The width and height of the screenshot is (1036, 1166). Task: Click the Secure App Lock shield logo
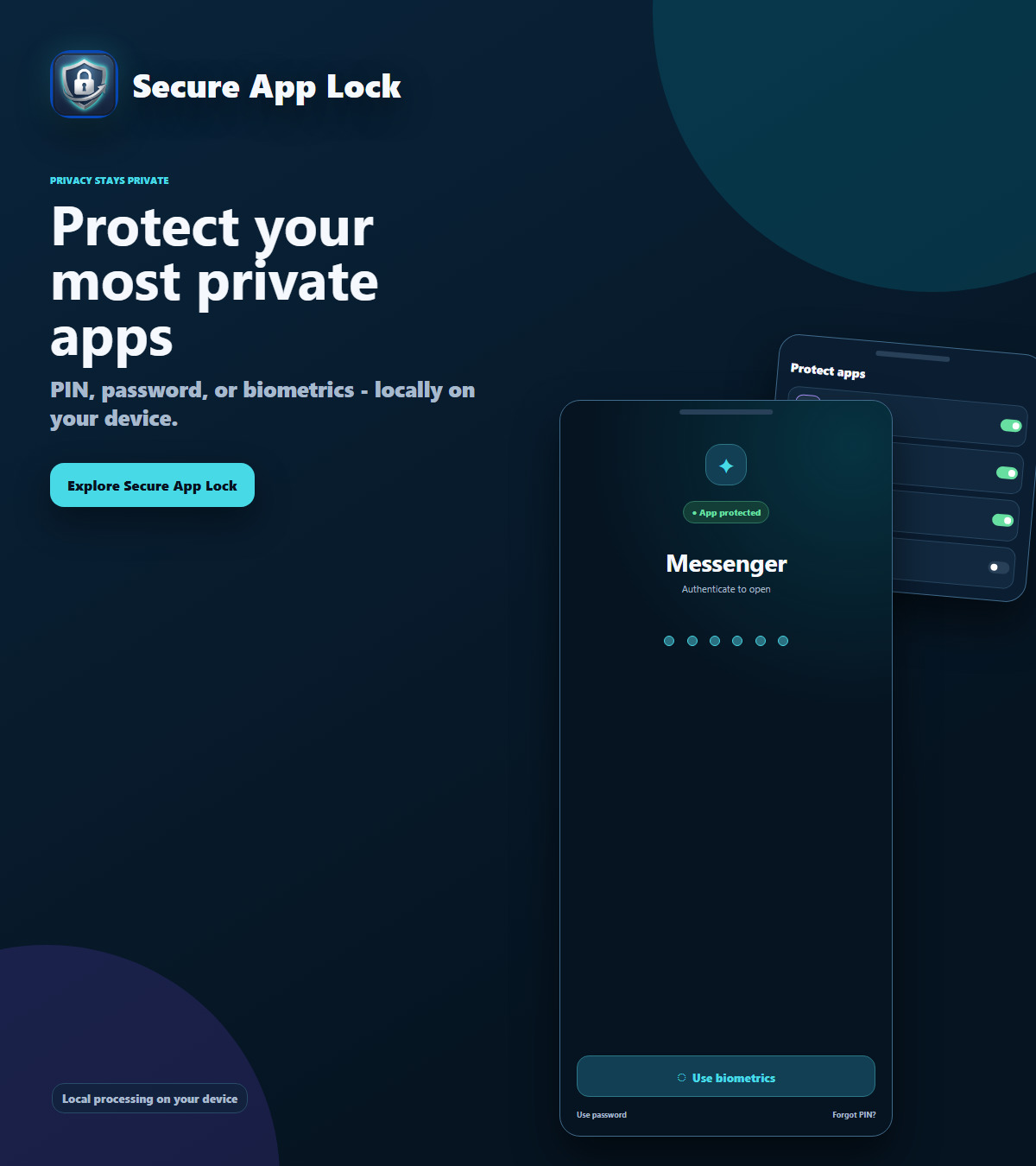tap(84, 85)
